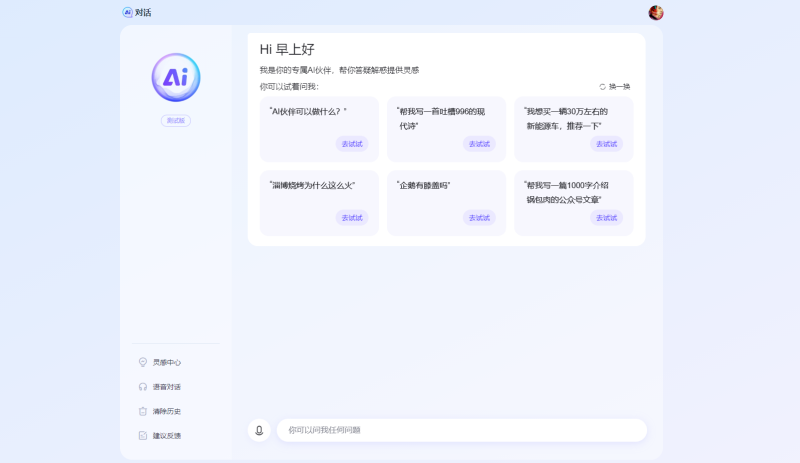Try the 新能源车 recommendation prompt button
The image size is (800, 463).
pos(606,144)
